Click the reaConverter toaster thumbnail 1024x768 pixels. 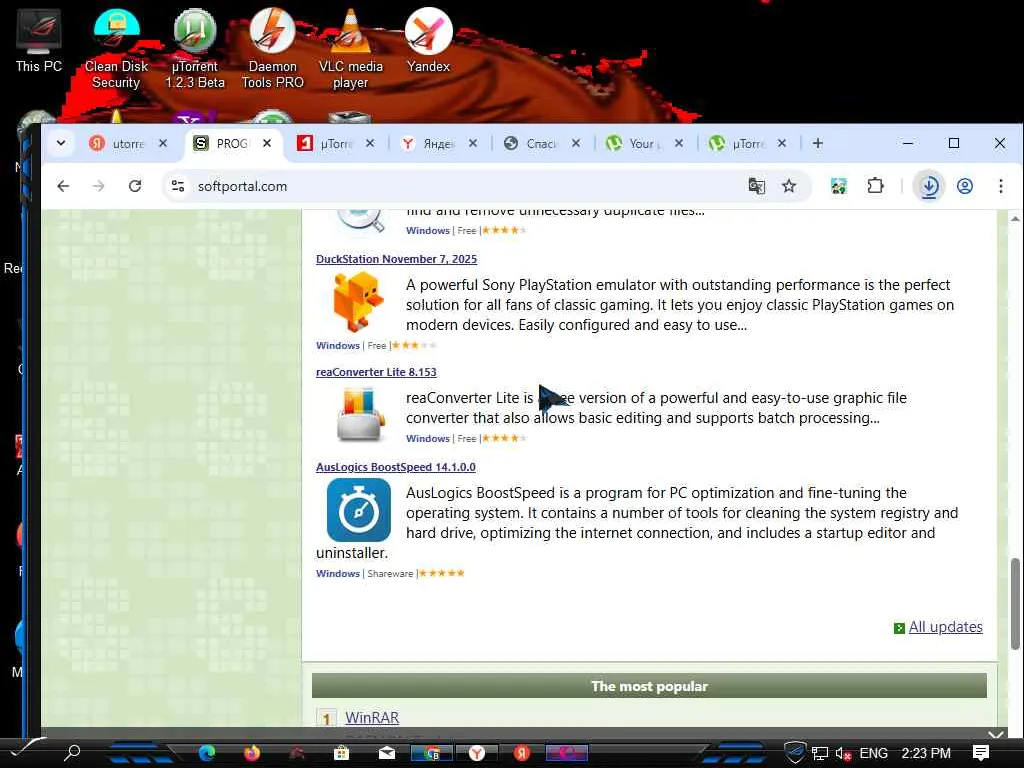tap(360, 414)
